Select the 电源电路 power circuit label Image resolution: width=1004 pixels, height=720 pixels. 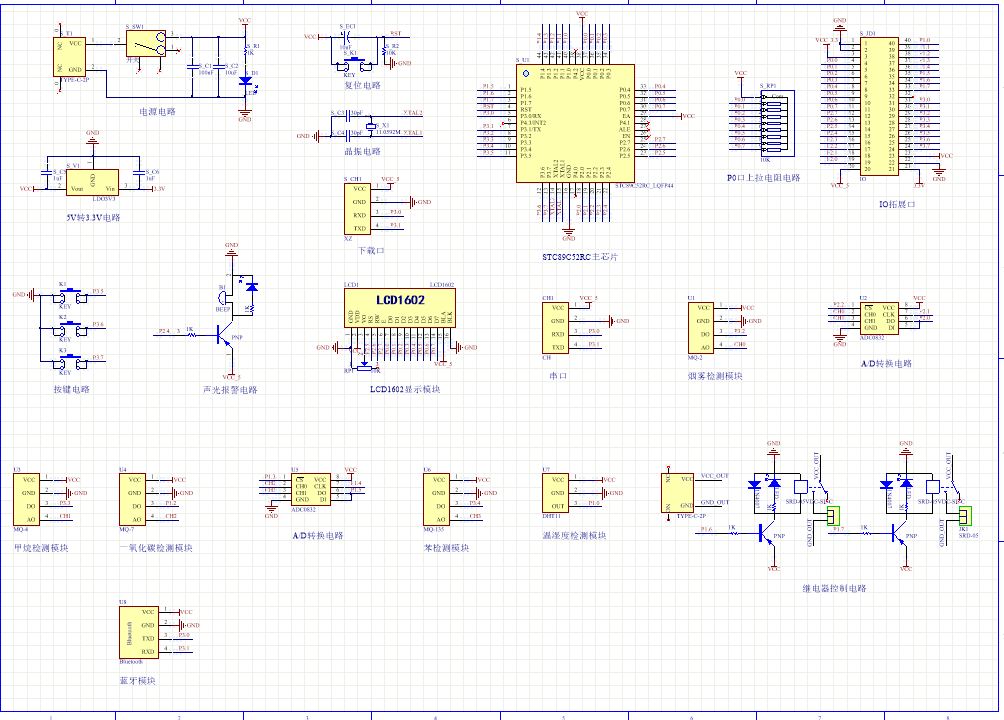point(158,112)
